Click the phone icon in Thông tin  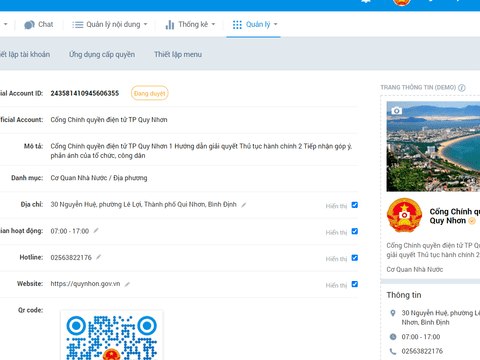pos(393,351)
